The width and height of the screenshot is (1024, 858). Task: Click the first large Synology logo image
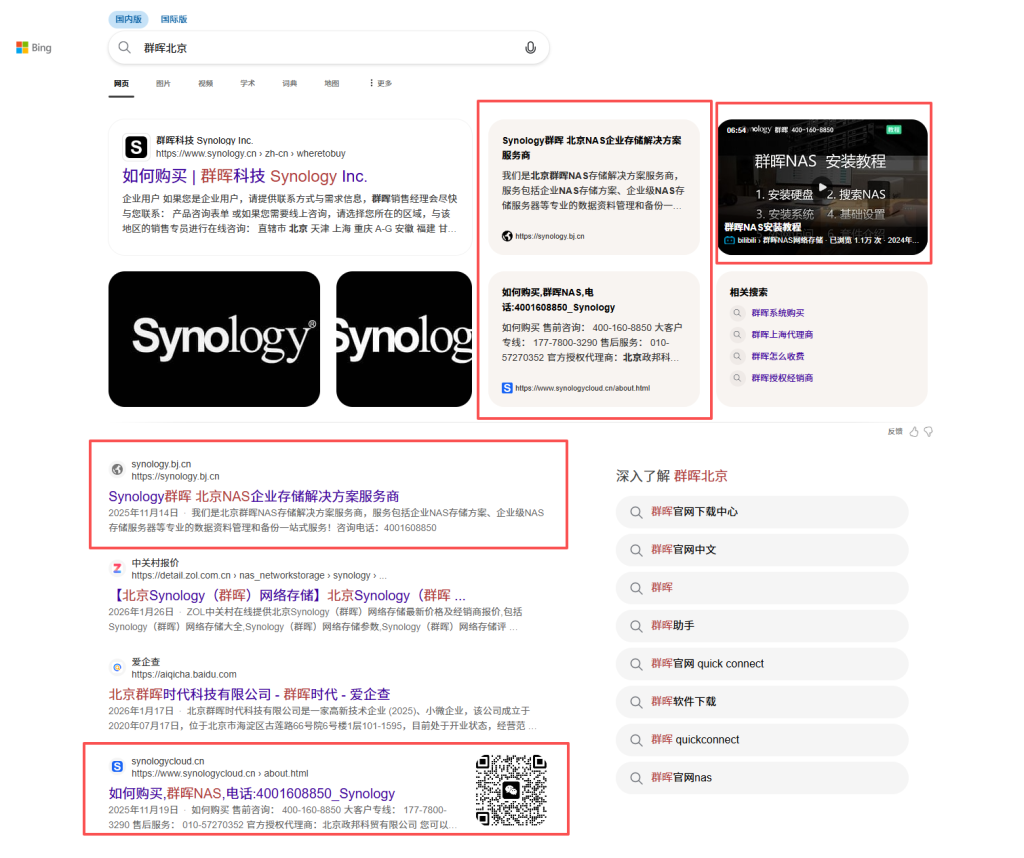[x=214, y=339]
